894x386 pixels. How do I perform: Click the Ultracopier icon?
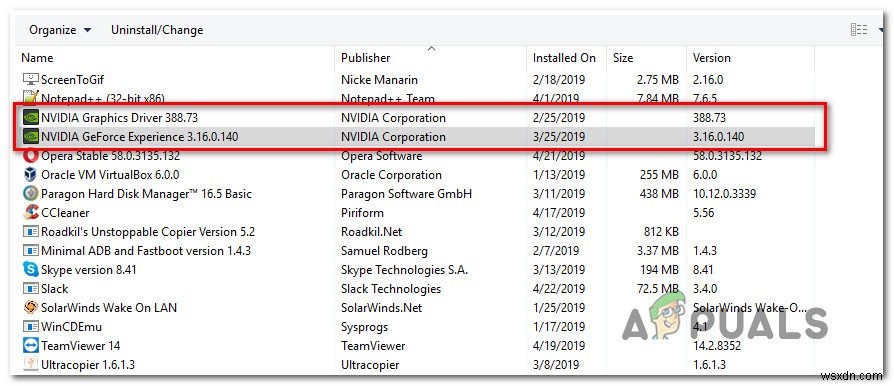pyautogui.click(x=30, y=364)
